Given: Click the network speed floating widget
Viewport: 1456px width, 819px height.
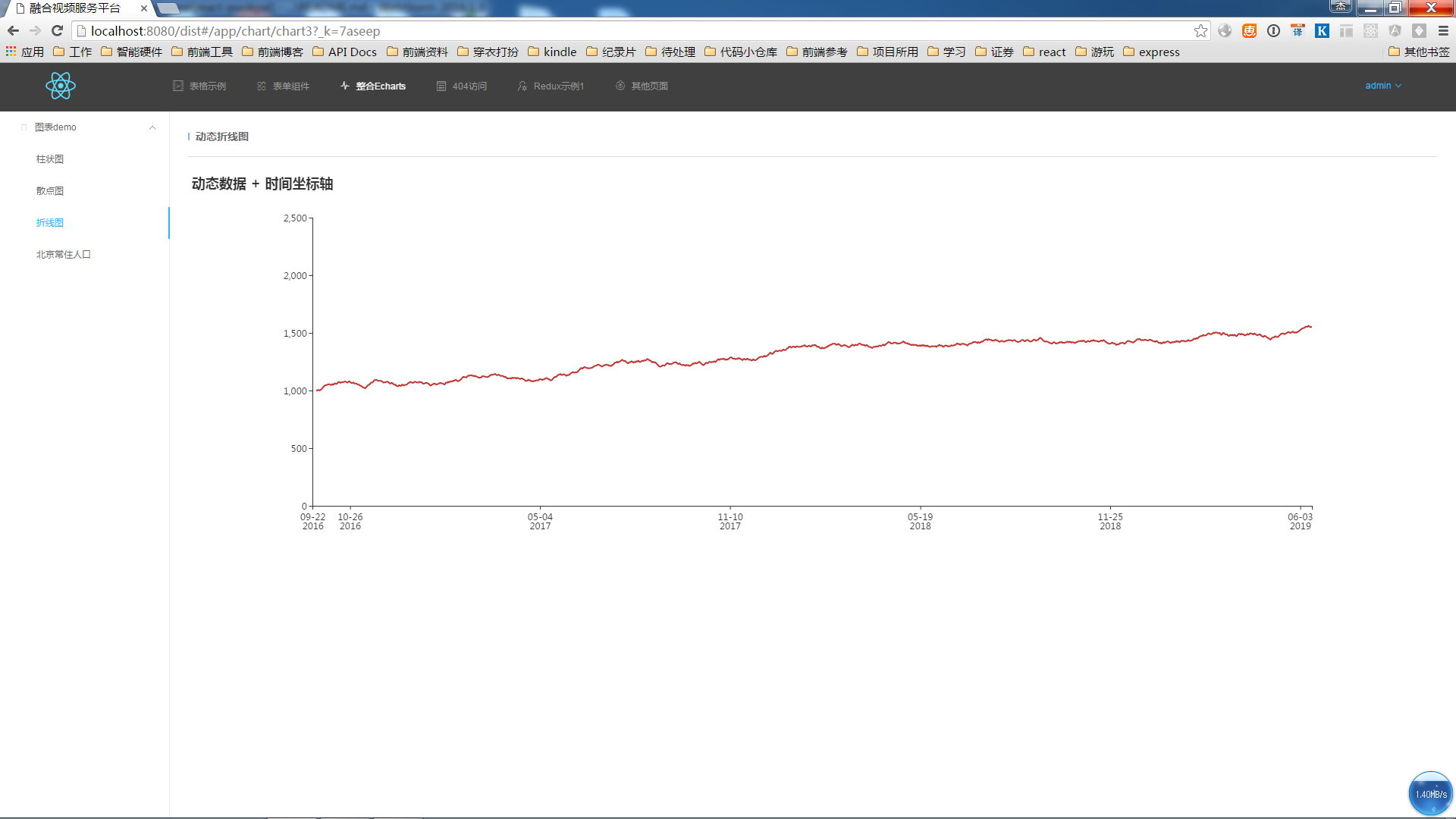Looking at the screenshot, I should tap(1430, 793).
